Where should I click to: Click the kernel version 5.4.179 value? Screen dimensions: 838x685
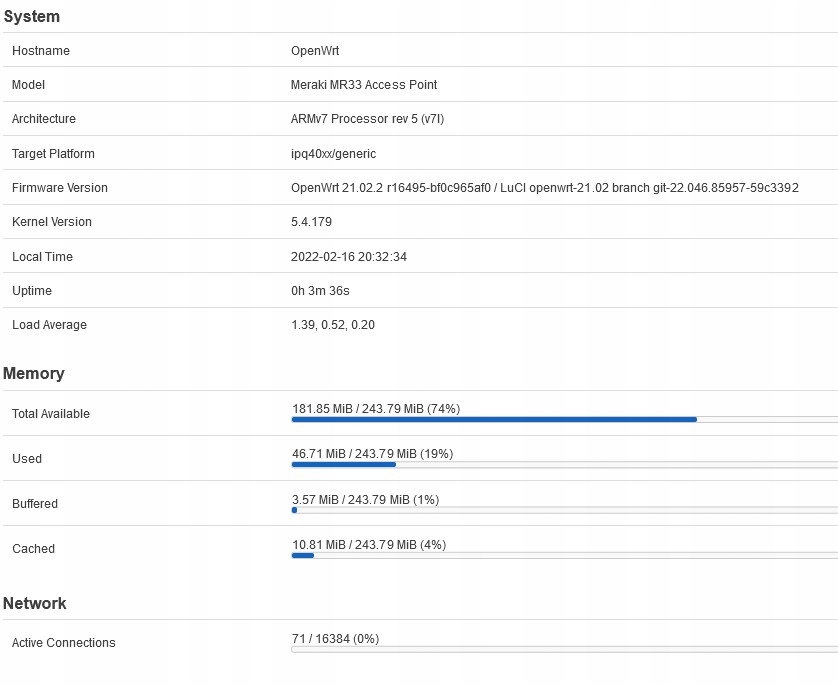(311, 222)
